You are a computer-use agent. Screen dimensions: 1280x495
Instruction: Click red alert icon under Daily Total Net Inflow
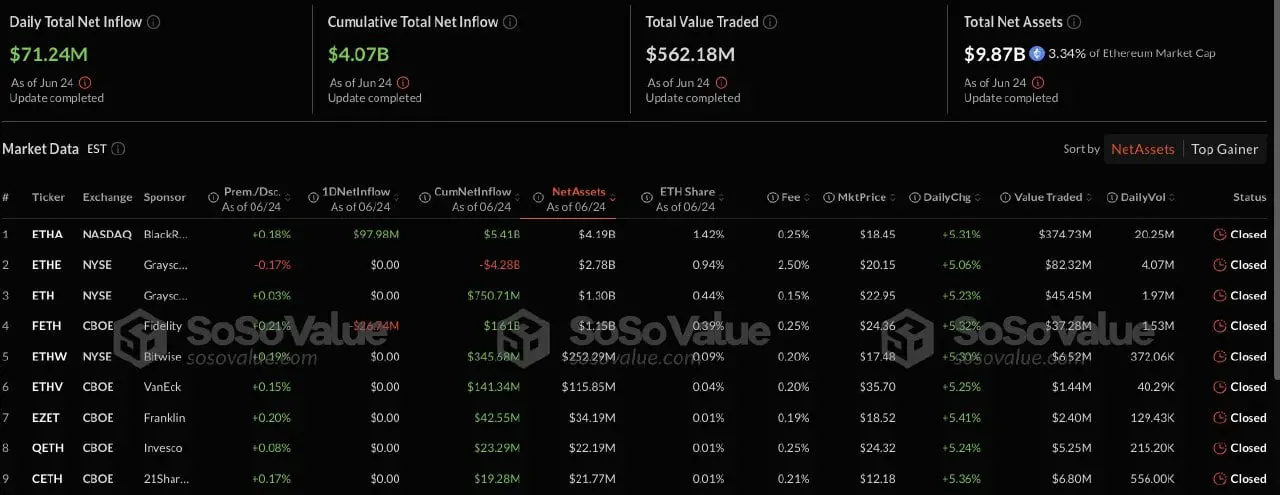coord(84,83)
